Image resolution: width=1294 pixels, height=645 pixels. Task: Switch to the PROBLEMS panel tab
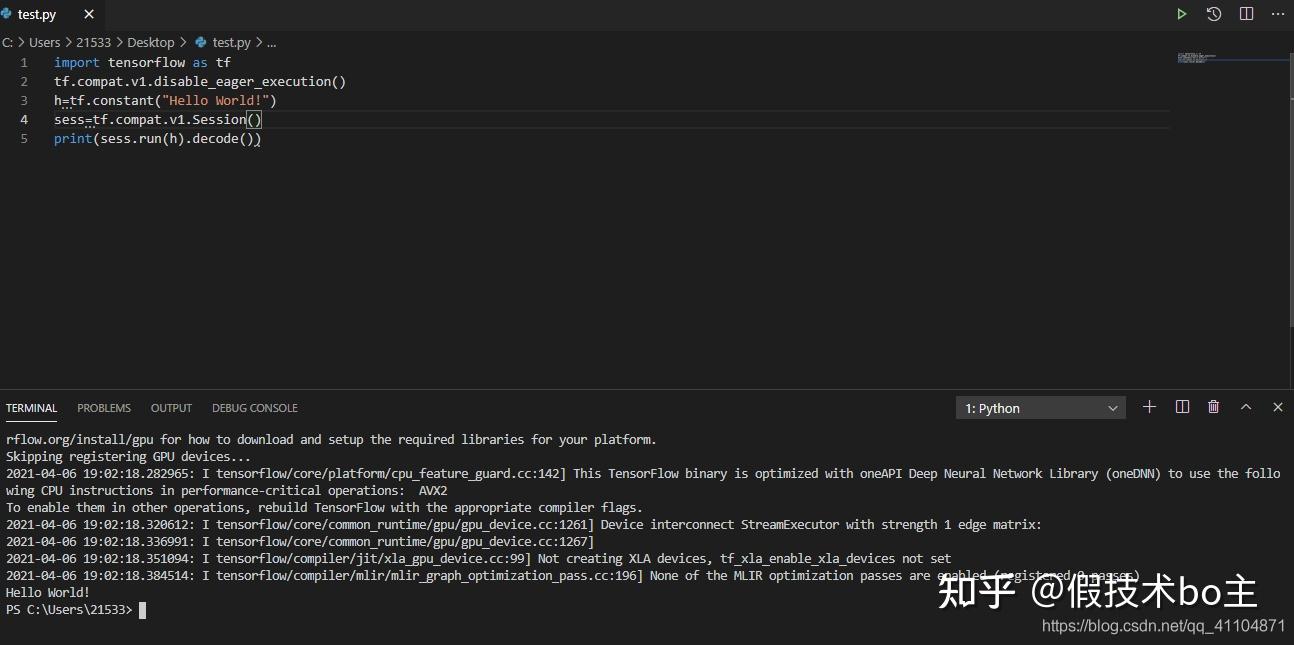104,408
